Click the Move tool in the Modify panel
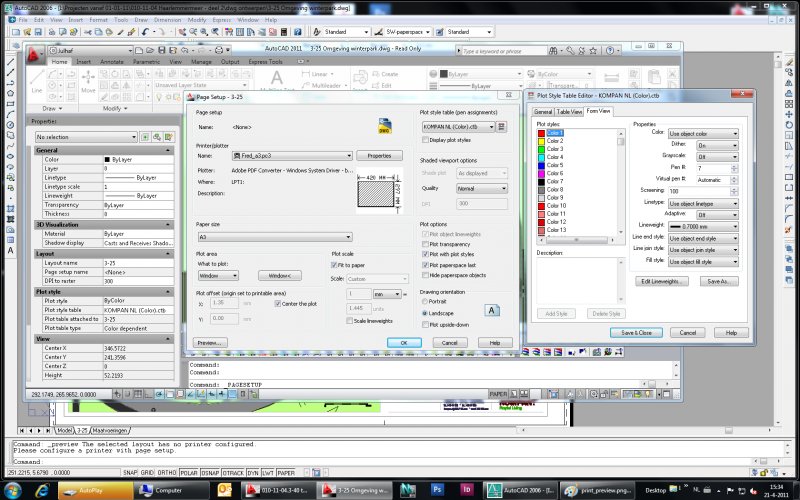The image size is (800, 500). coord(88,83)
